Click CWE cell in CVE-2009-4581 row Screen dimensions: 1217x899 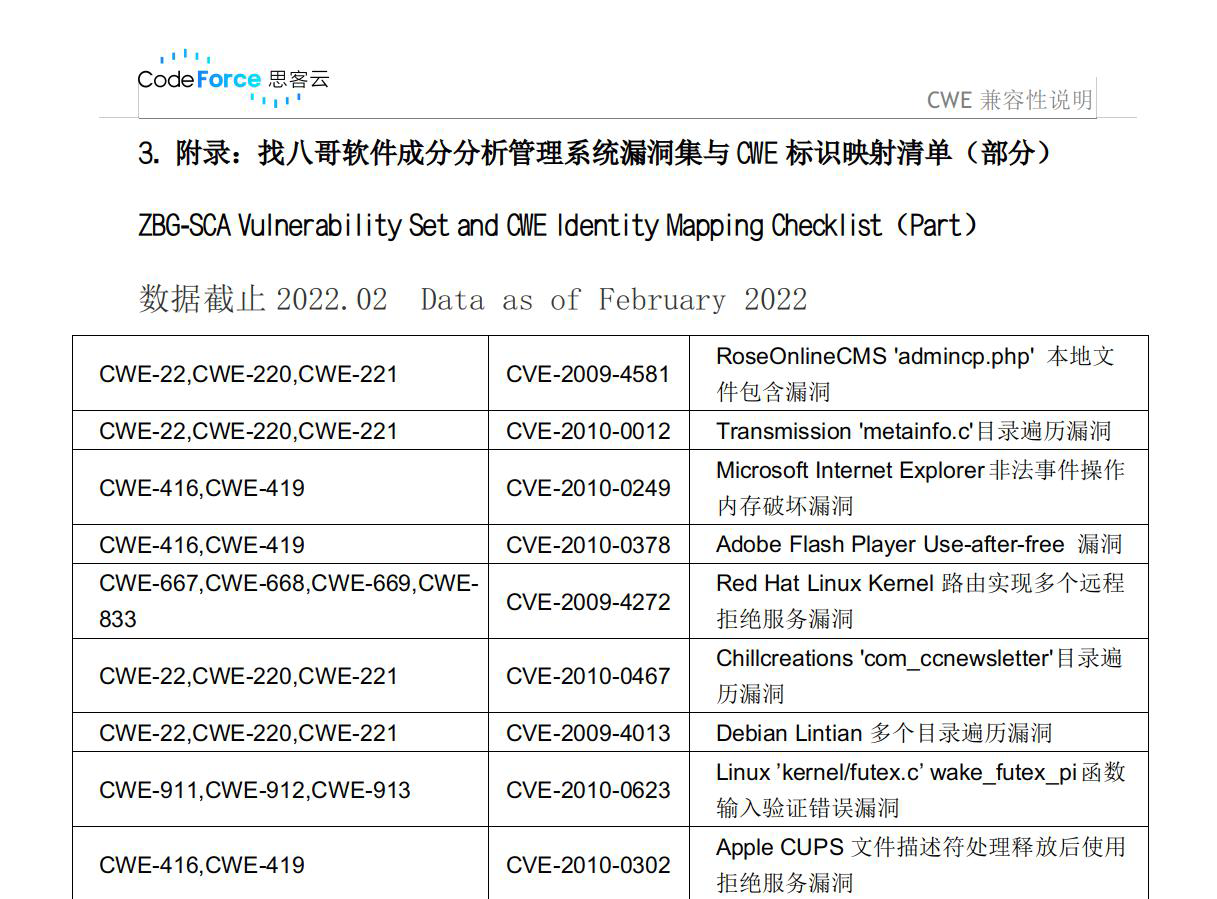pyautogui.click(x=280, y=373)
